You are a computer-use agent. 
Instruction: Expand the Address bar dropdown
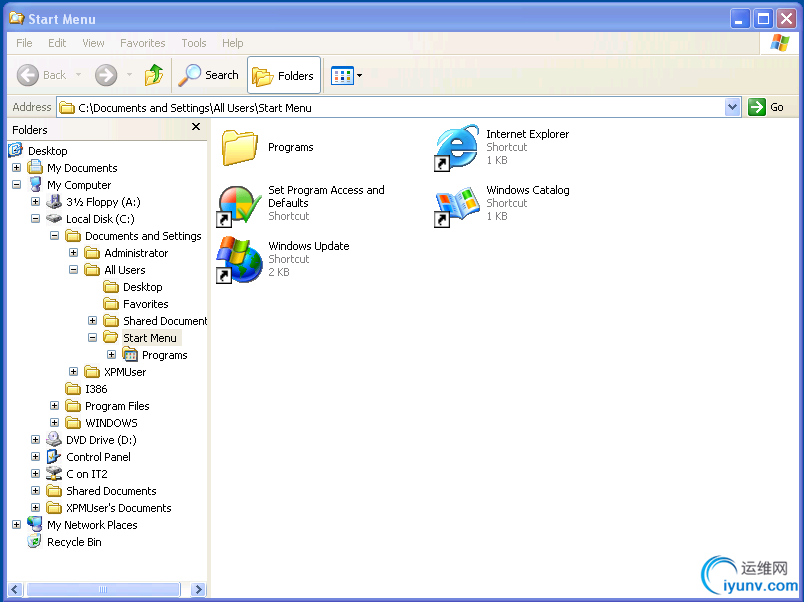coord(733,107)
